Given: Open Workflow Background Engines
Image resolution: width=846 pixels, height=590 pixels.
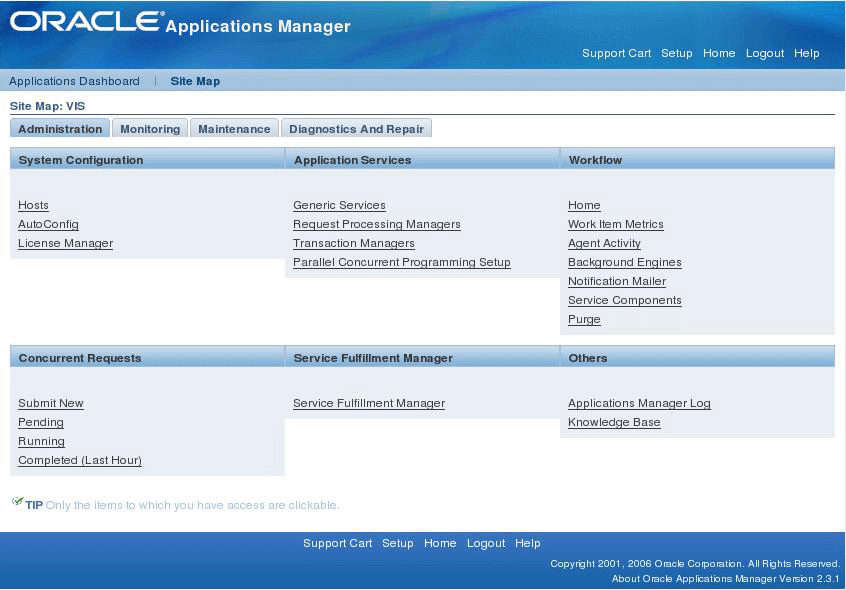Looking at the screenshot, I should [624, 262].
